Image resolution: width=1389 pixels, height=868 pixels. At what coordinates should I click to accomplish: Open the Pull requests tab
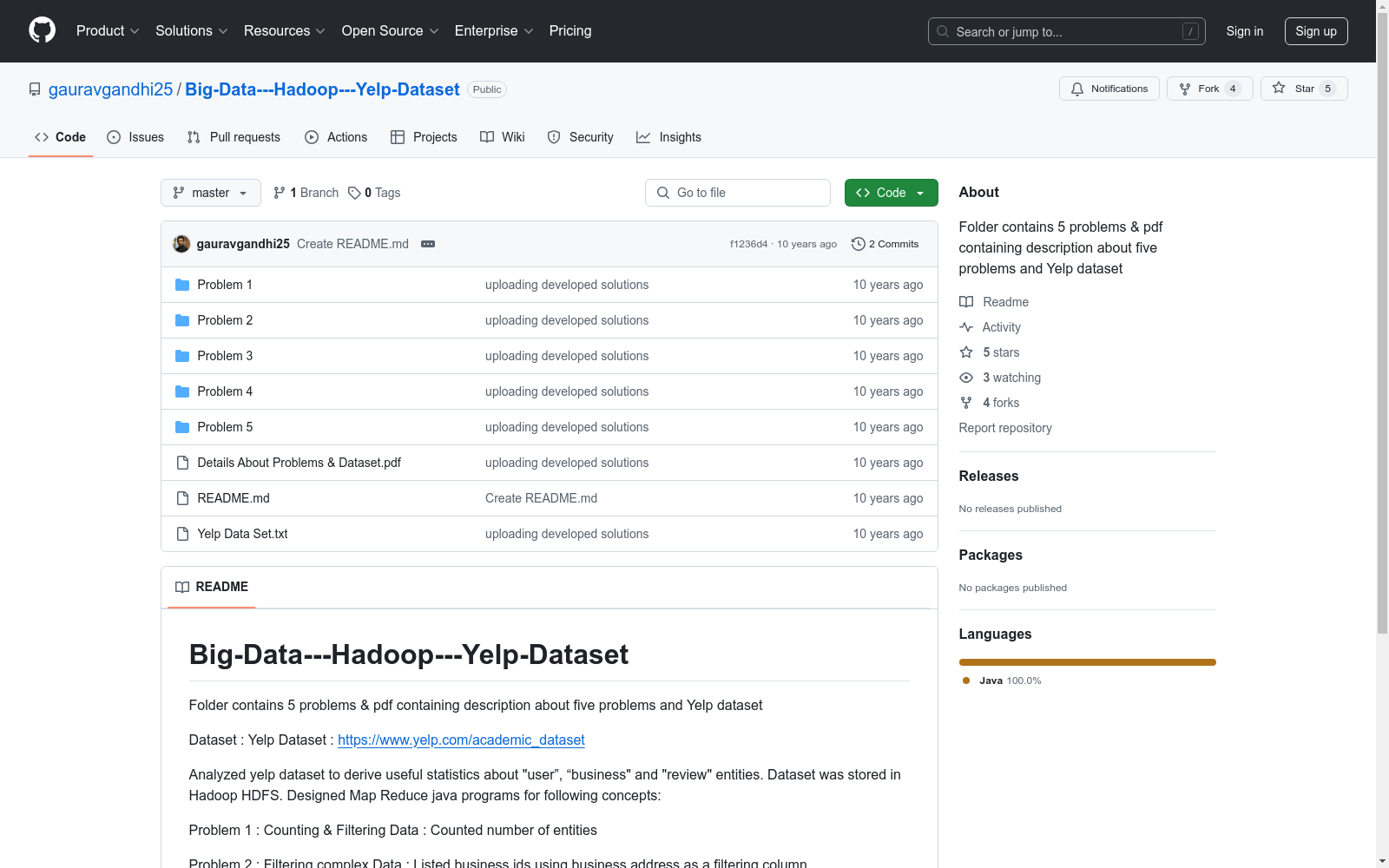[x=234, y=137]
